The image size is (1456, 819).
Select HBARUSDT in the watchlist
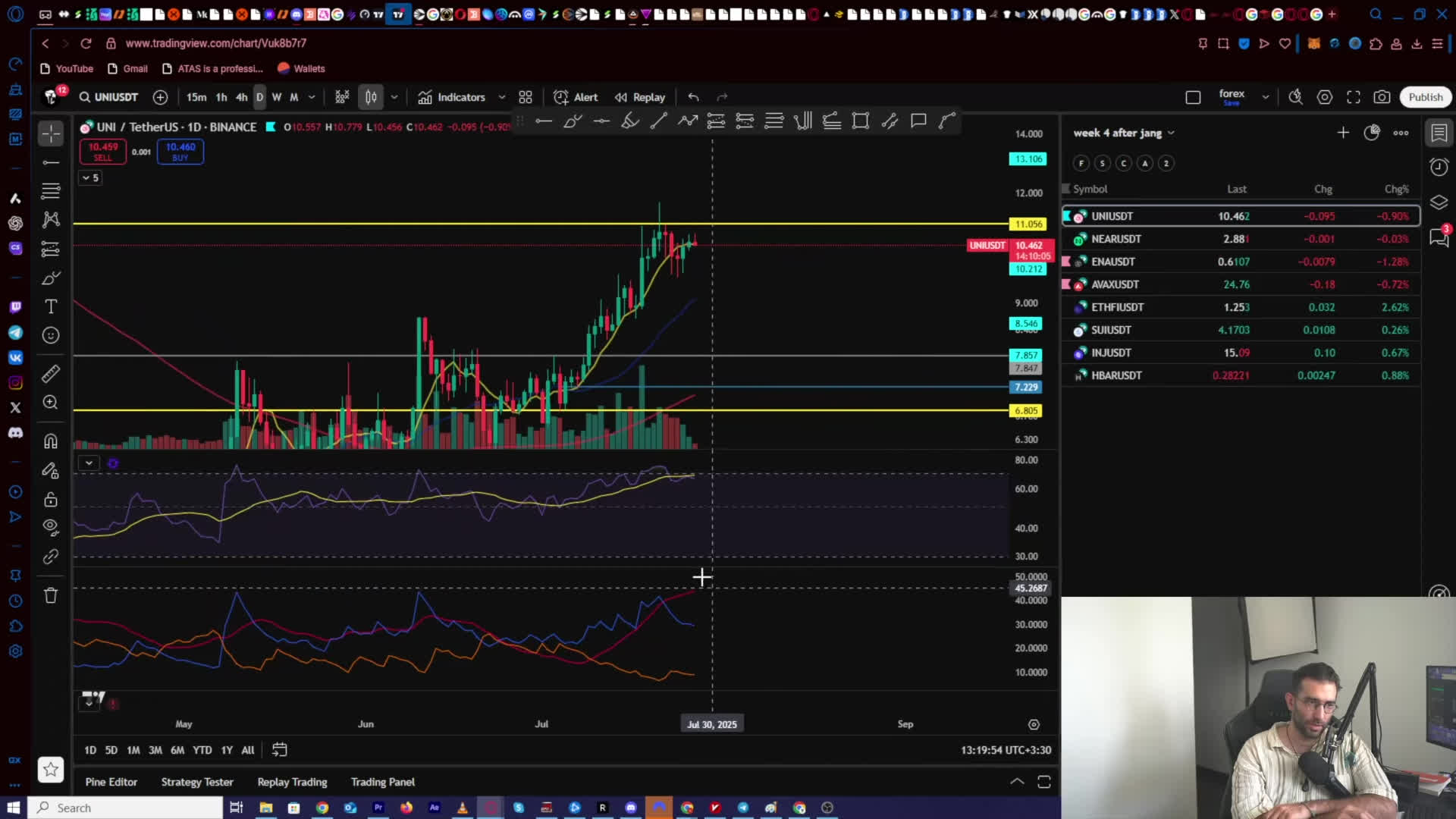[1241, 375]
